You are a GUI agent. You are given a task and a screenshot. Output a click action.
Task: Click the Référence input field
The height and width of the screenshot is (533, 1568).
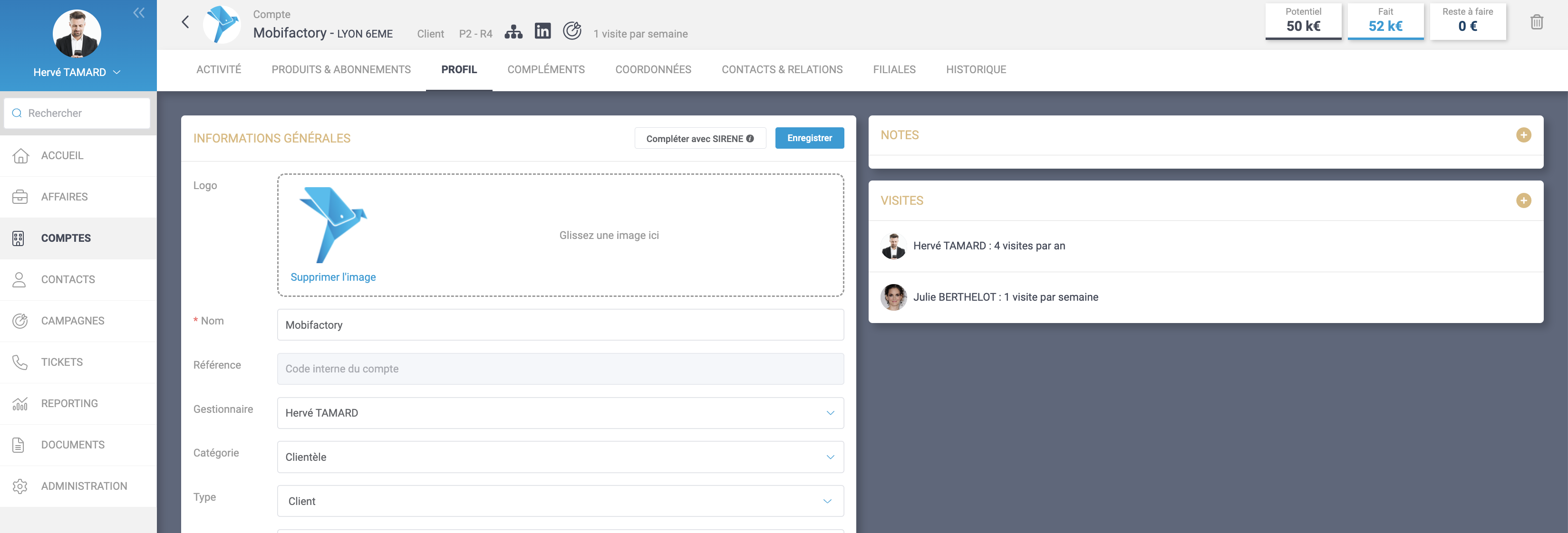pos(560,369)
